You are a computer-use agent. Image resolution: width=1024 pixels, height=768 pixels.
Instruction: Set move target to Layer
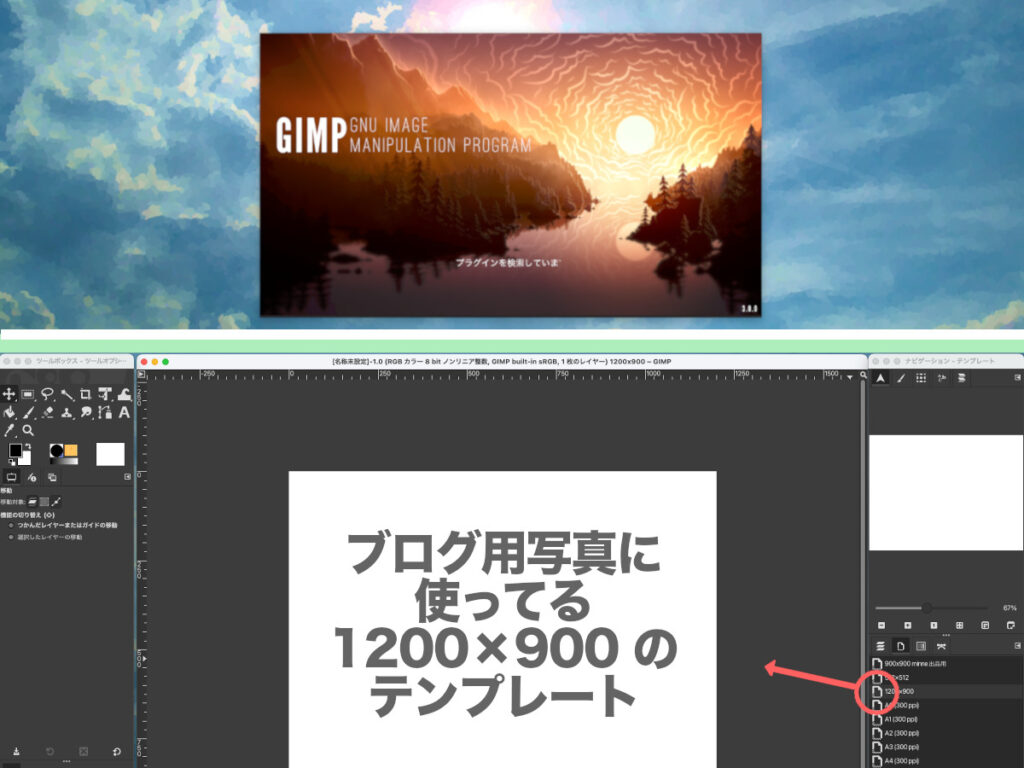click(32, 502)
